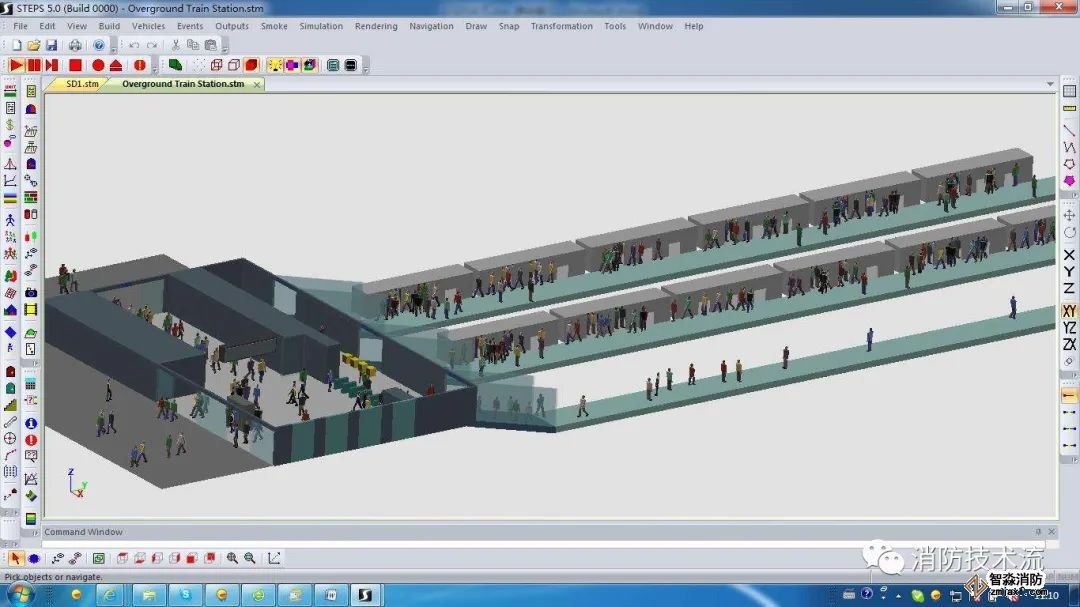
Task: Click the scissors cut icon
Action: (x=176, y=45)
